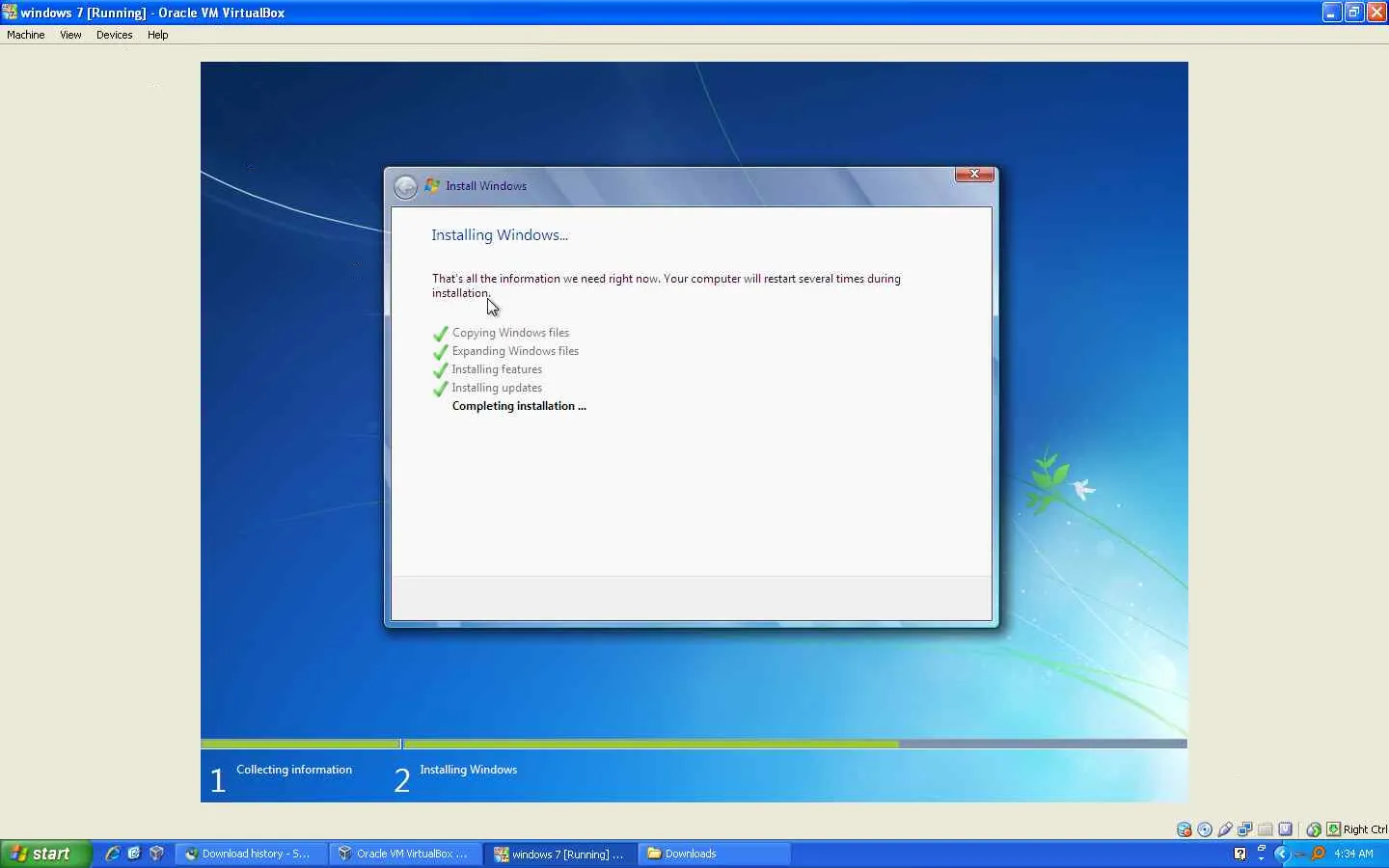The width and height of the screenshot is (1389, 868).
Task: Click the 'Copying Windows files' text
Action: coord(510,333)
